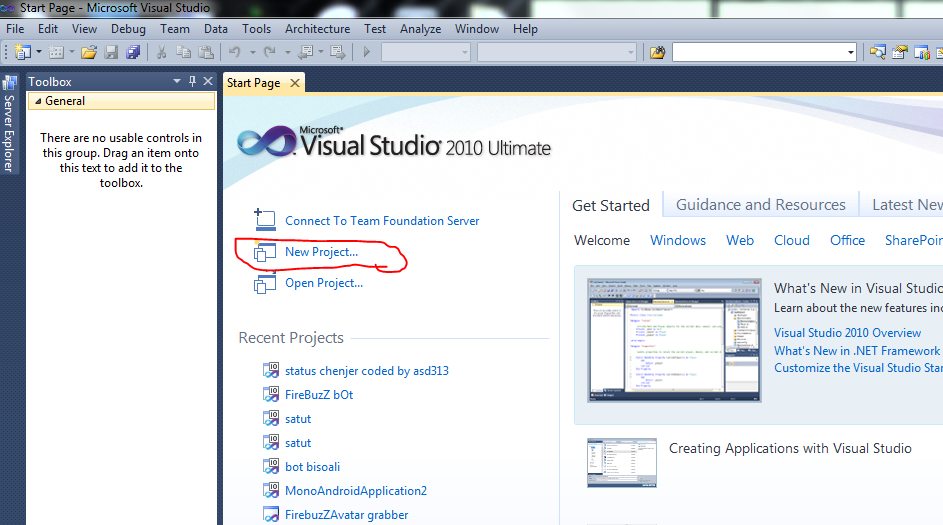Collapse the General toolbox group
Screen dimensions: 943x525
tap(38, 101)
